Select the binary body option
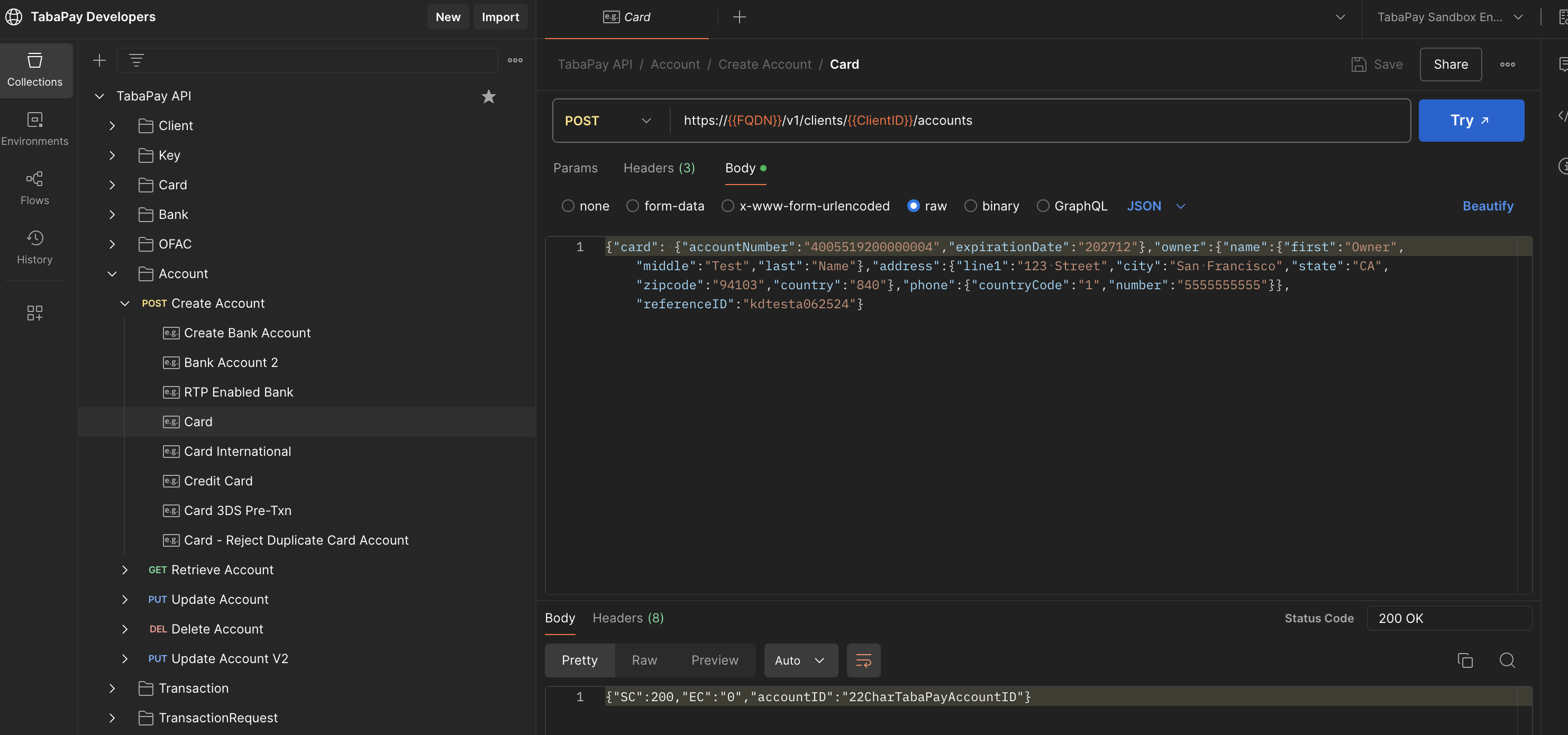This screenshot has width=1568, height=735. tap(970, 206)
